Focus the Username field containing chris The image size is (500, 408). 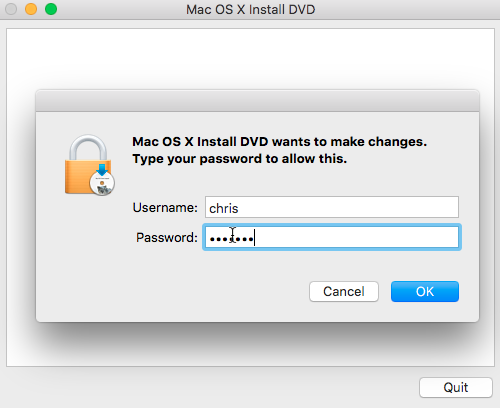tap(332, 207)
